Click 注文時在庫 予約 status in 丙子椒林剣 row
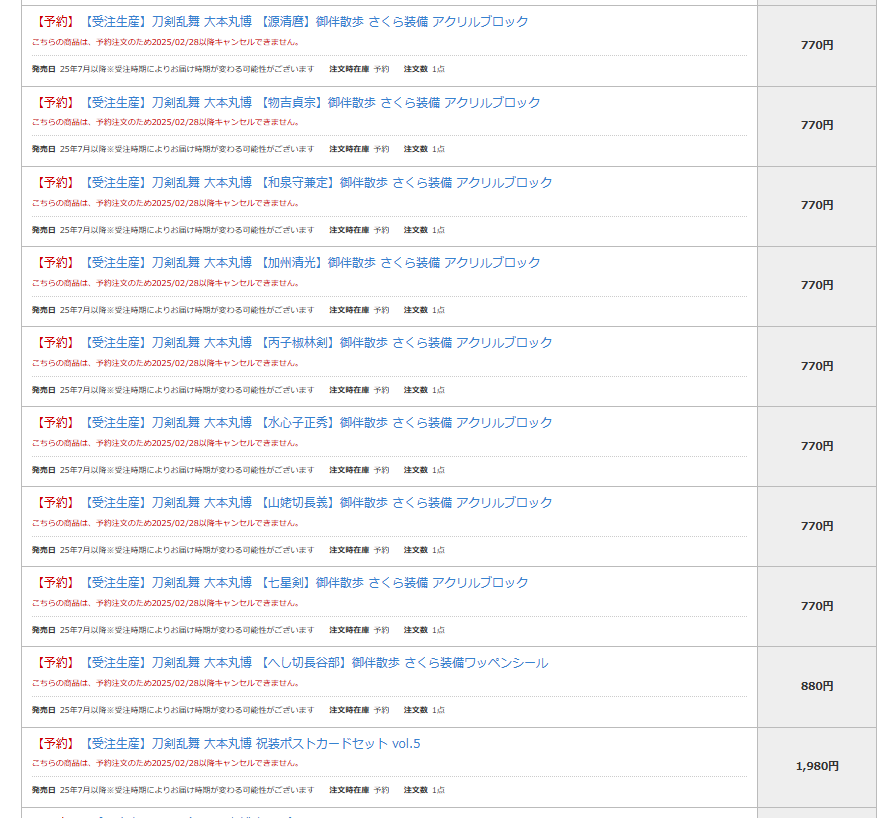This screenshot has width=887, height=818. tap(359, 390)
